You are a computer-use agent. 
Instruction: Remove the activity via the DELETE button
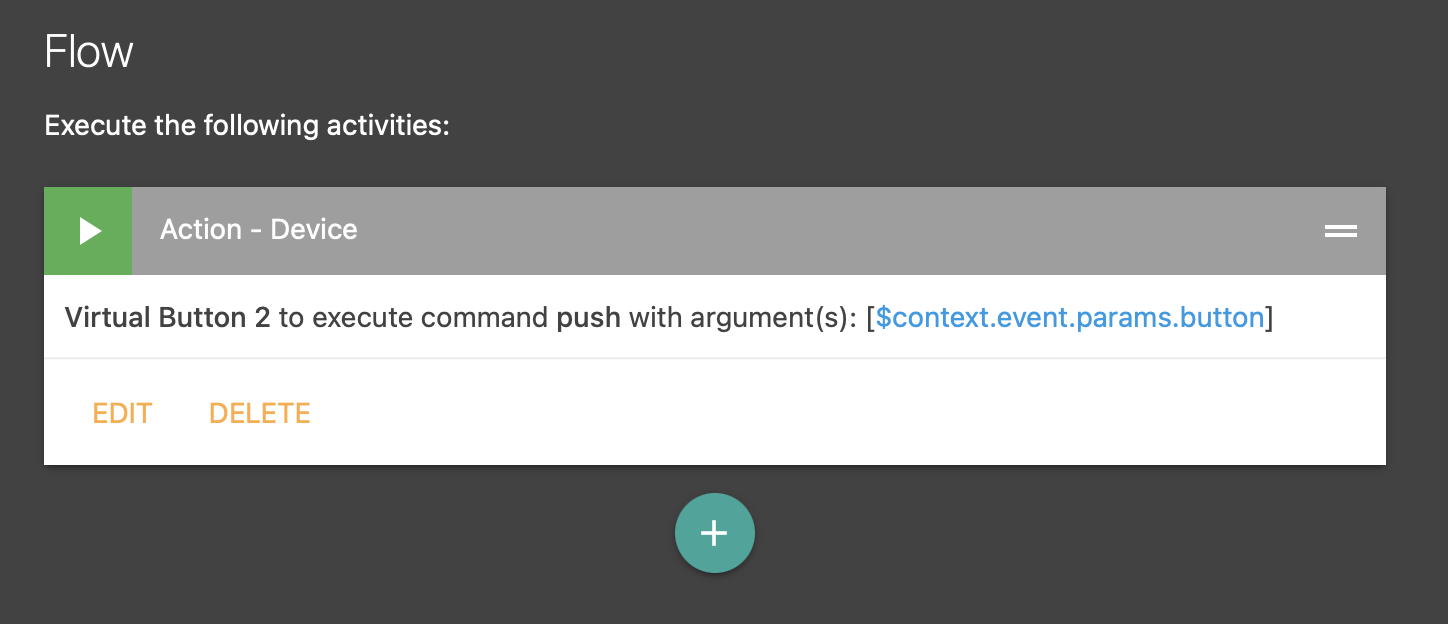[260, 413]
